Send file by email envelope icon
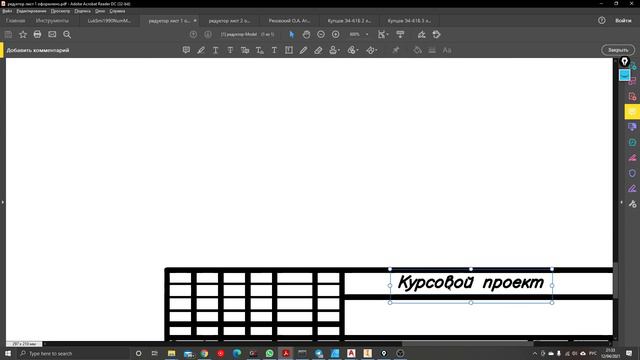640x360 pixels. [52, 35]
